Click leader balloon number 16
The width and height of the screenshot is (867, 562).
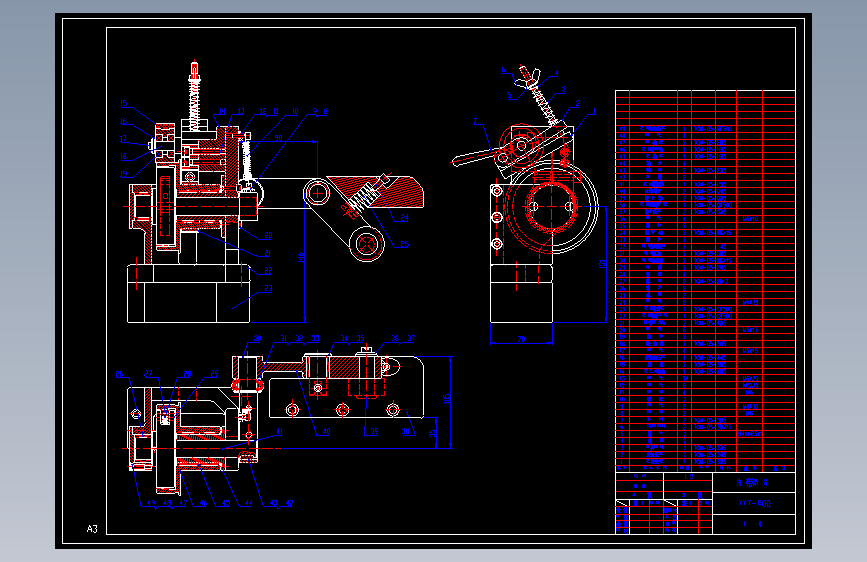coord(123,121)
